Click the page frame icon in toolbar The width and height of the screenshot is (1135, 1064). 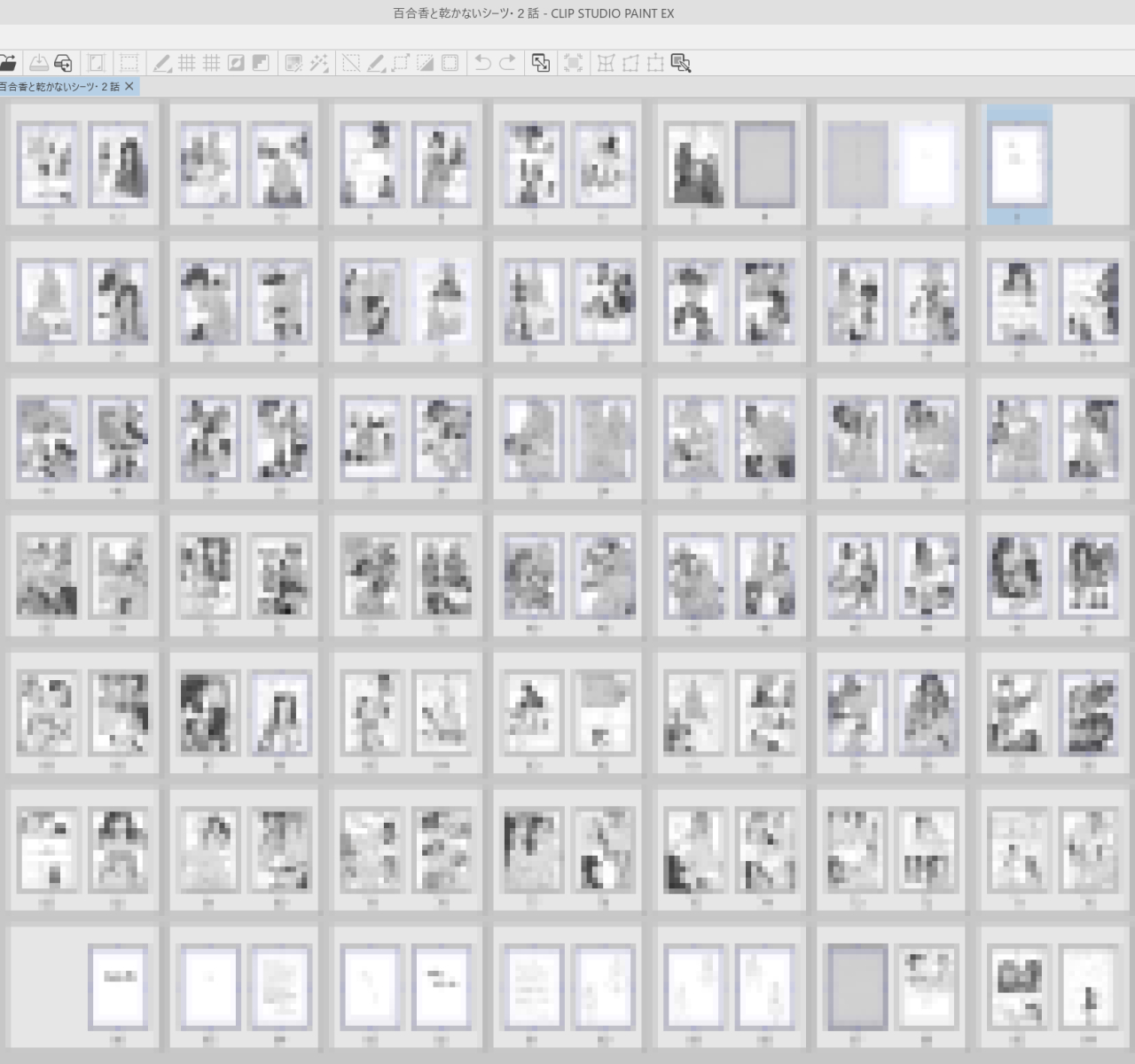97,63
